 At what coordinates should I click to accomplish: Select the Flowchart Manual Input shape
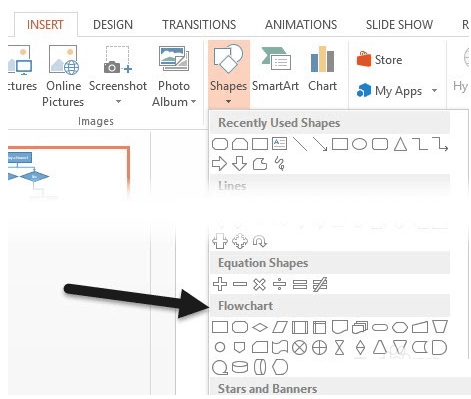pos(420,327)
